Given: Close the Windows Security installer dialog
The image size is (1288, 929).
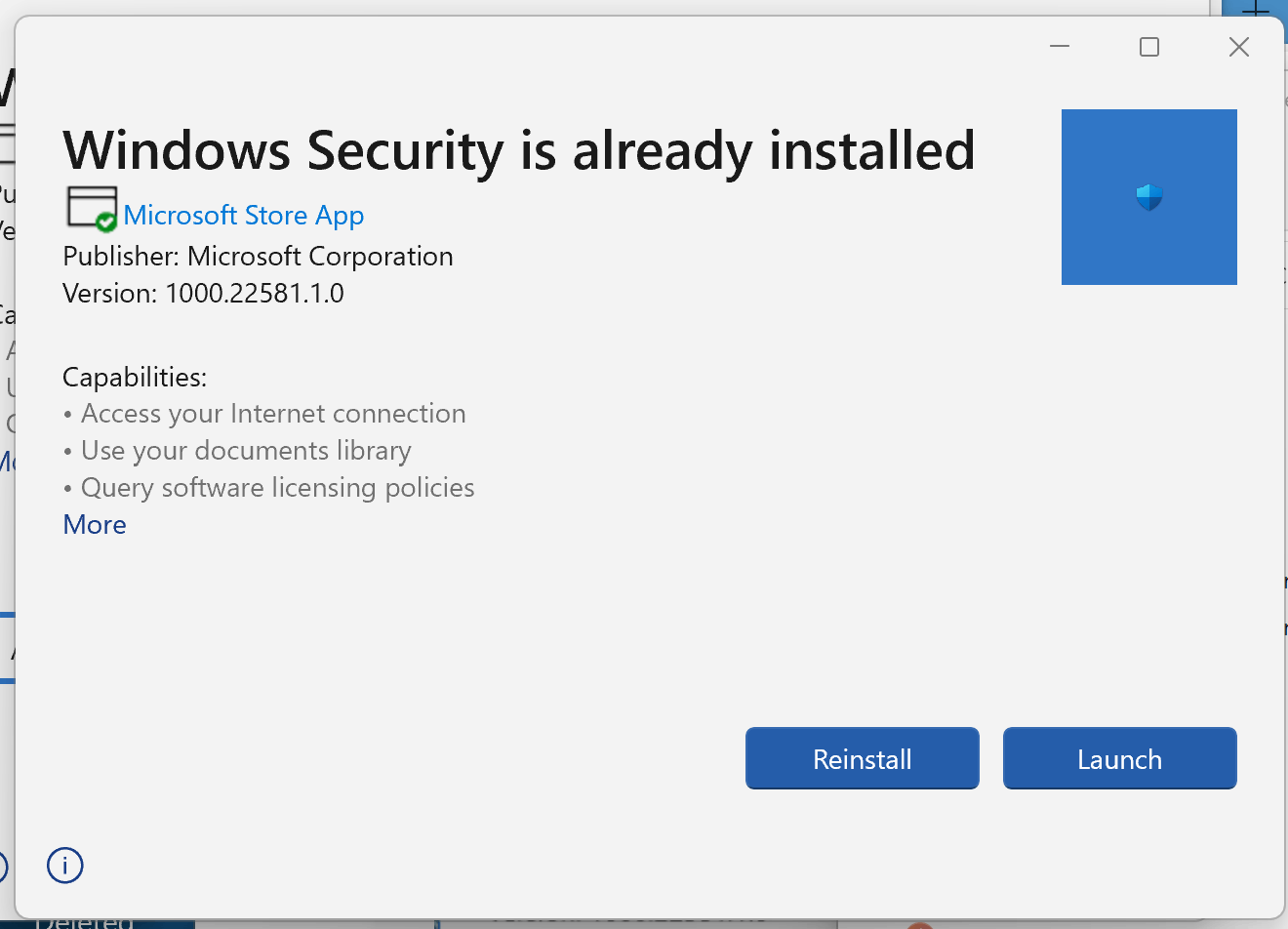Looking at the screenshot, I should pos(1239,47).
